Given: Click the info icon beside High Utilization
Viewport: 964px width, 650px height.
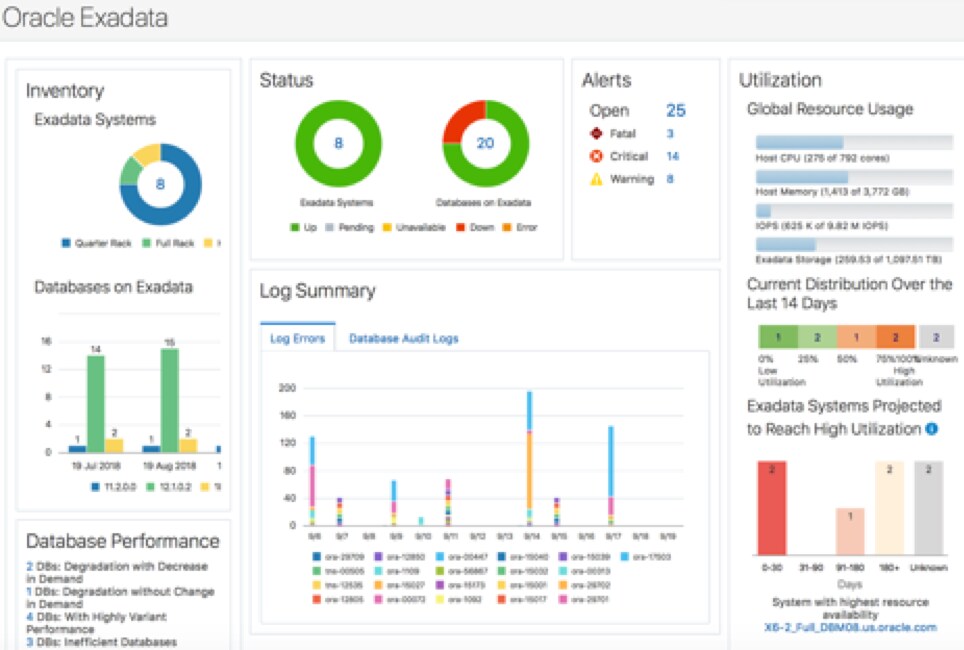Looking at the screenshot, I should pos(931,429).
